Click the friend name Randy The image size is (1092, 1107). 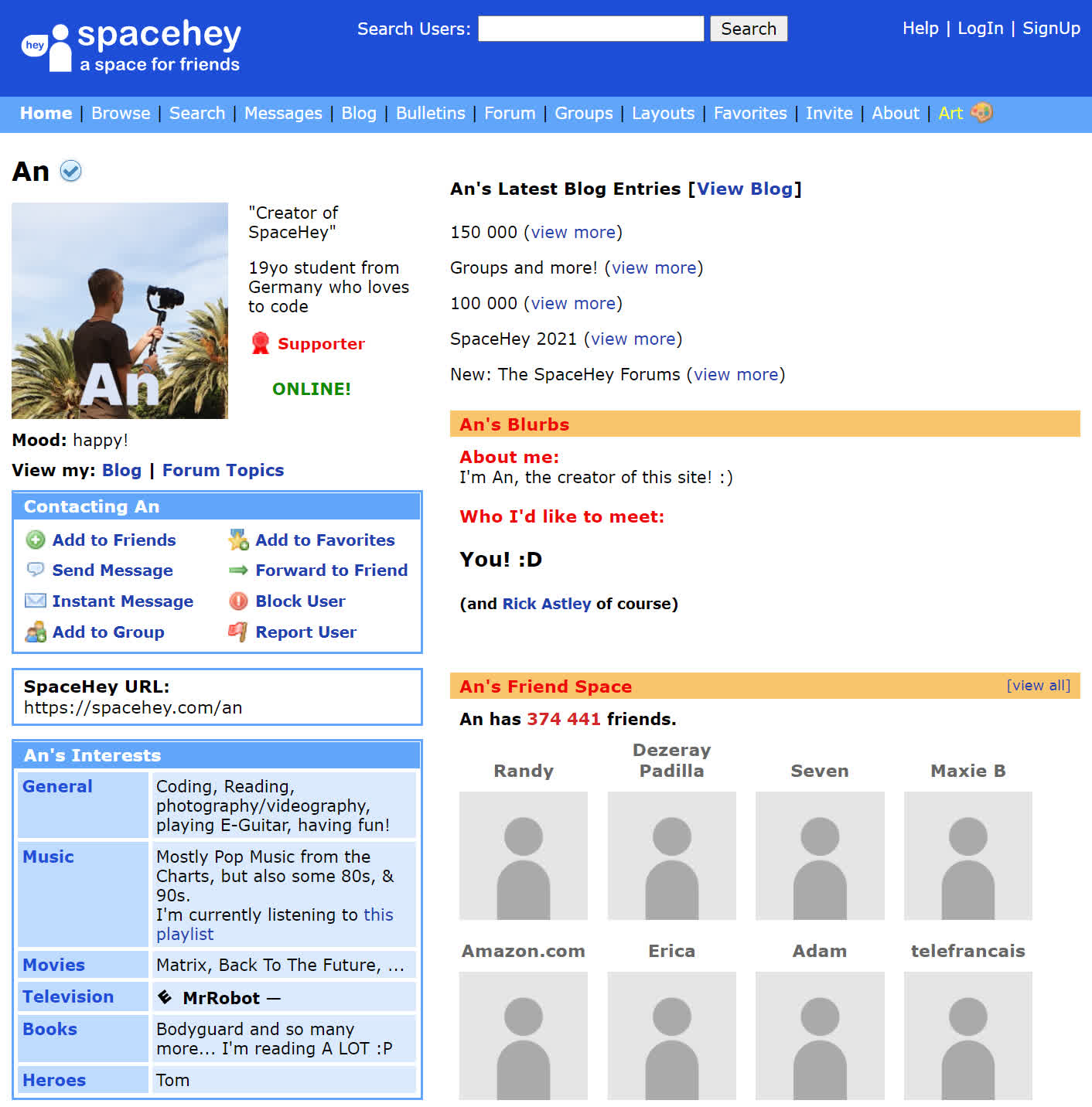(524, 771)
